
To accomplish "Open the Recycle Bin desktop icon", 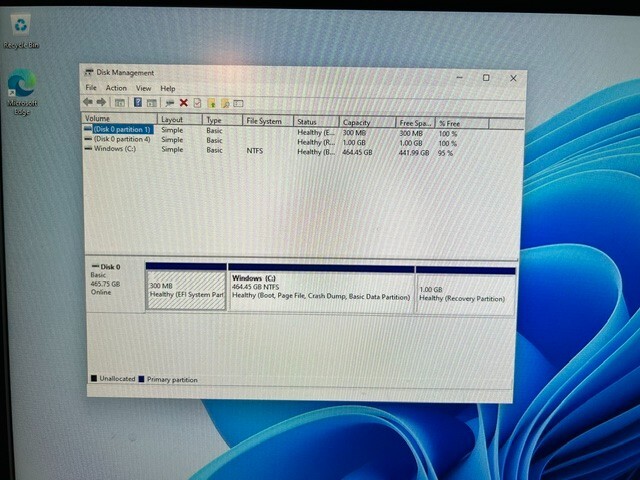I will (21, 32).
